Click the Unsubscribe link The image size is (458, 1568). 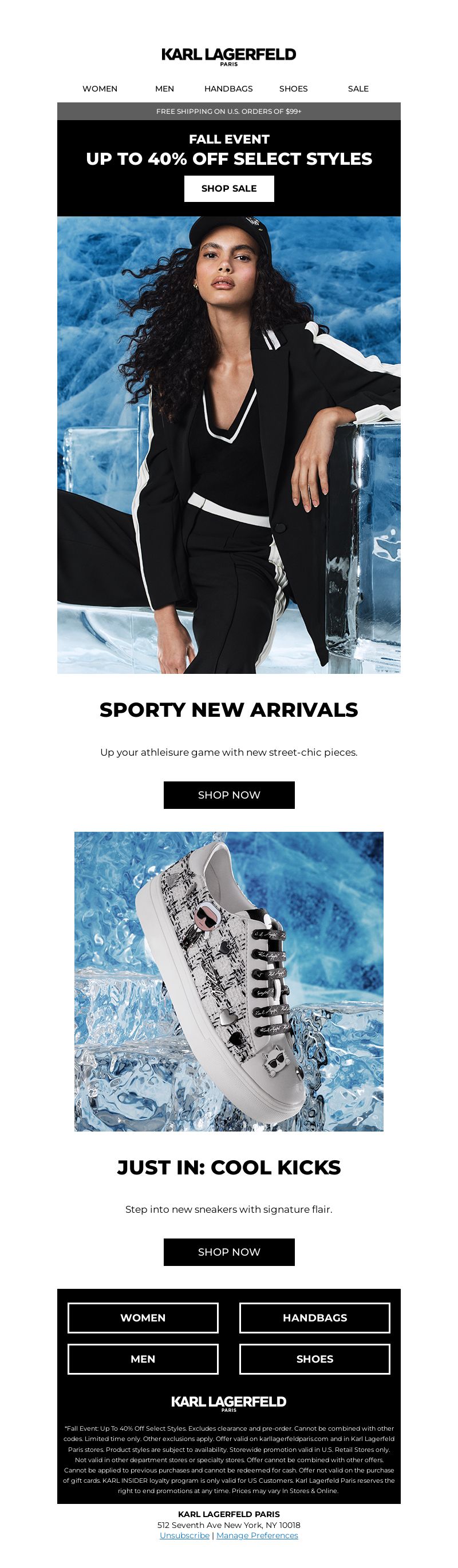[x=184, y=1536]
